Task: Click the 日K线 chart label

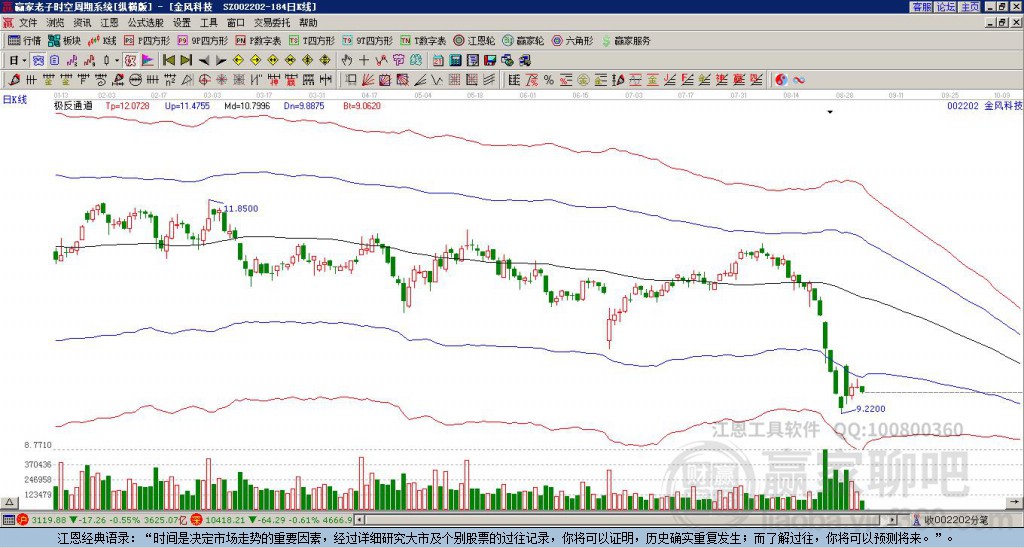Action: pos(15,99)
